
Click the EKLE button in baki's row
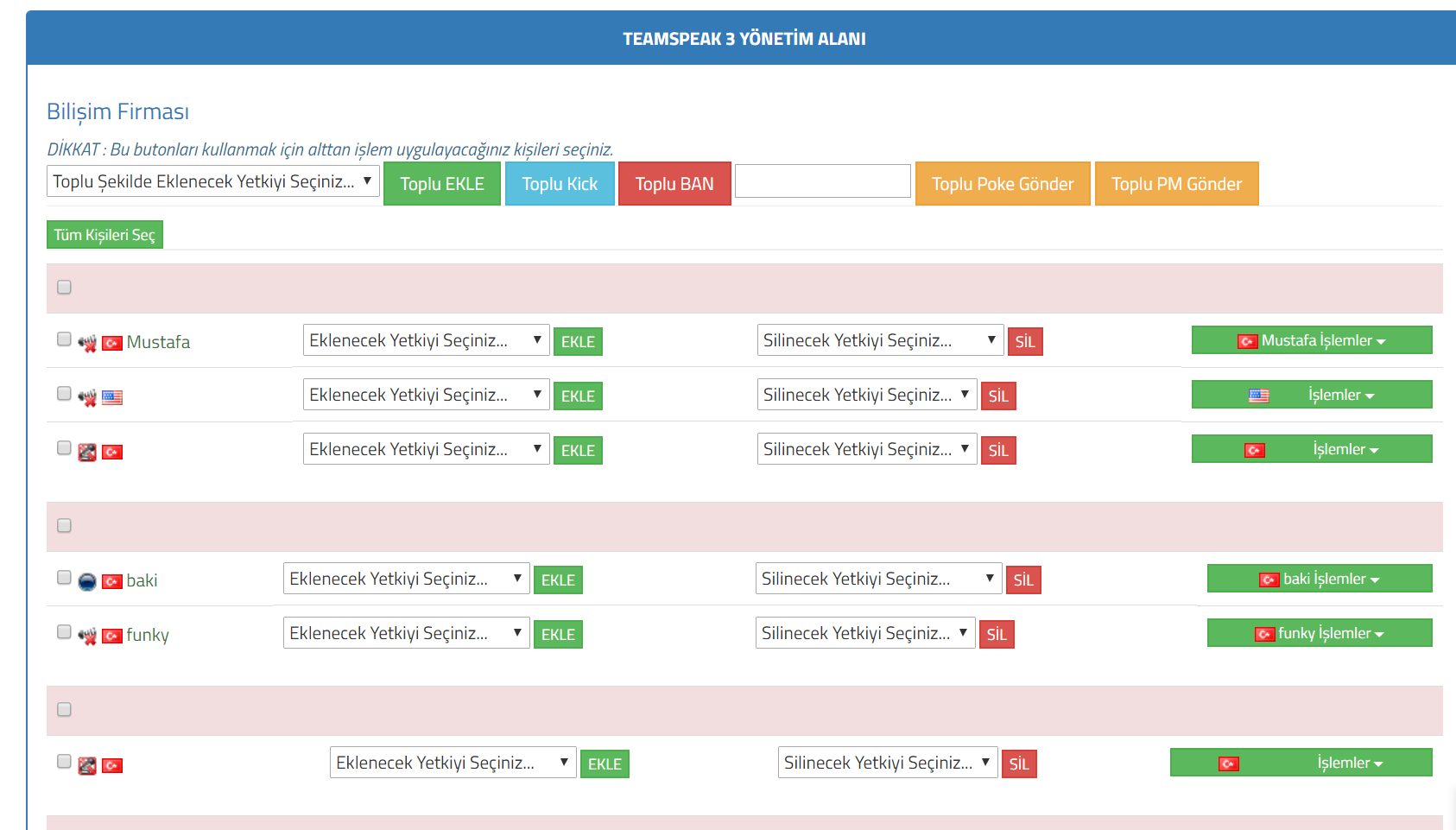[558, 580]
